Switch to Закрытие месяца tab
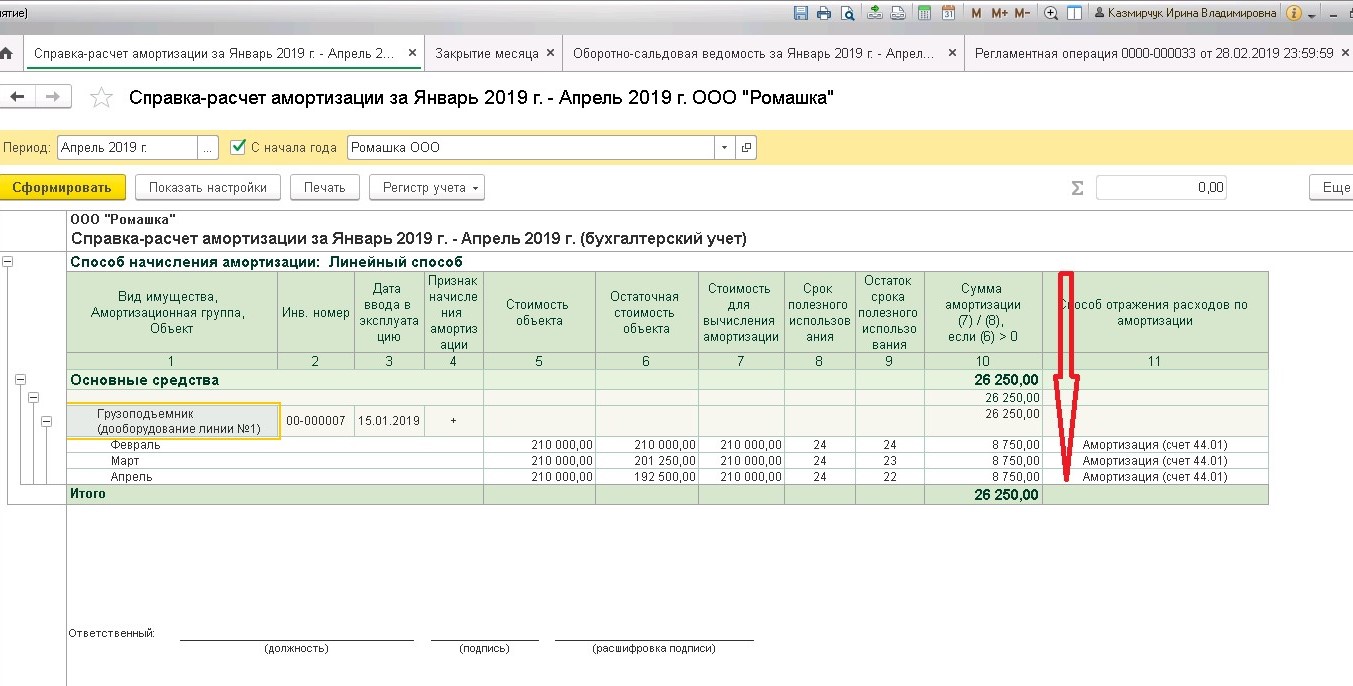Screen dimensions: 1353x686 pos(487,53)
